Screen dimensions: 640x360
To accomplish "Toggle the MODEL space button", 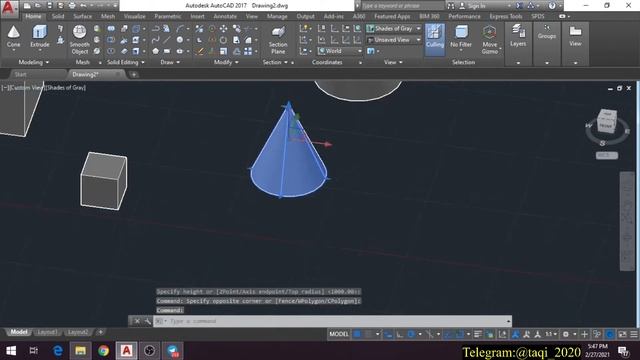I will (339, 334).
